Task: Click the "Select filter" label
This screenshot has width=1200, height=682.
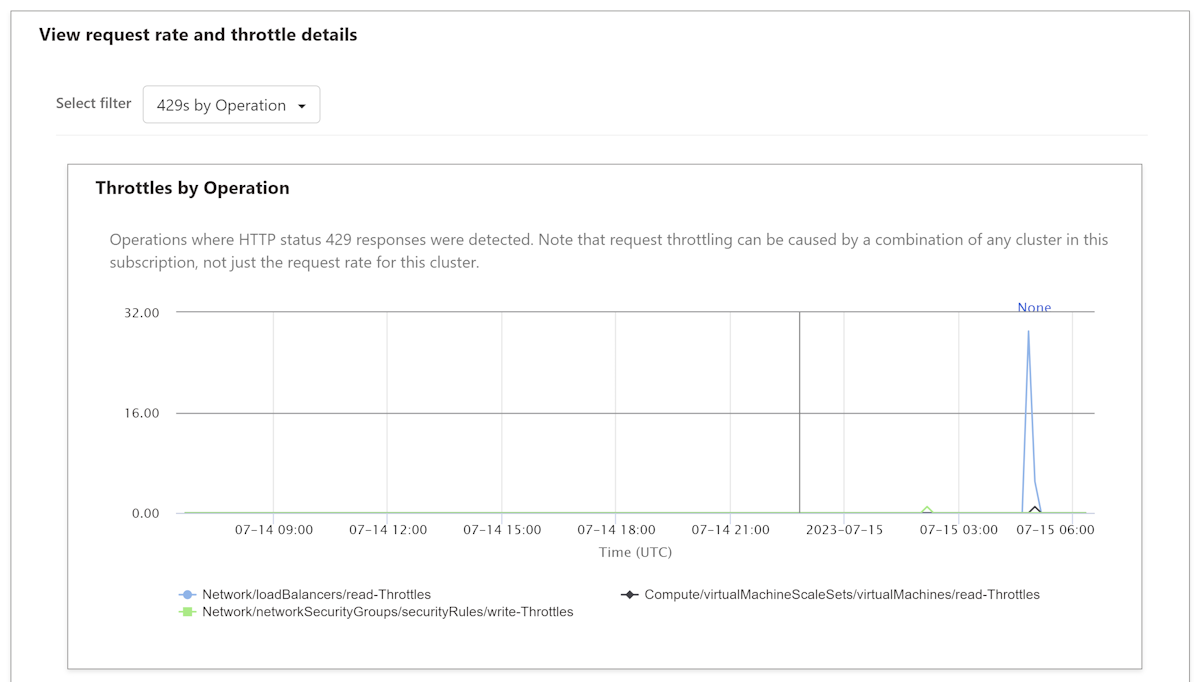Action: [93, 103]
